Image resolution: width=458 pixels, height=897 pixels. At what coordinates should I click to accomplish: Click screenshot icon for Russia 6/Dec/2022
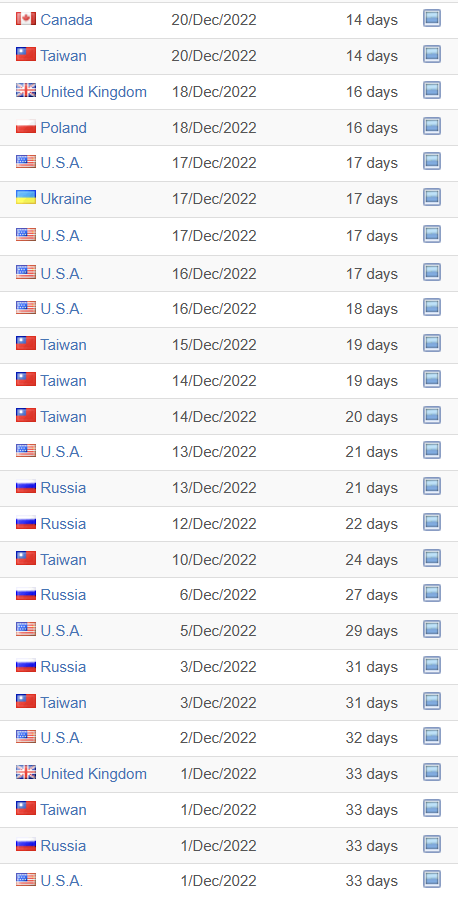(x=432, y=594)
